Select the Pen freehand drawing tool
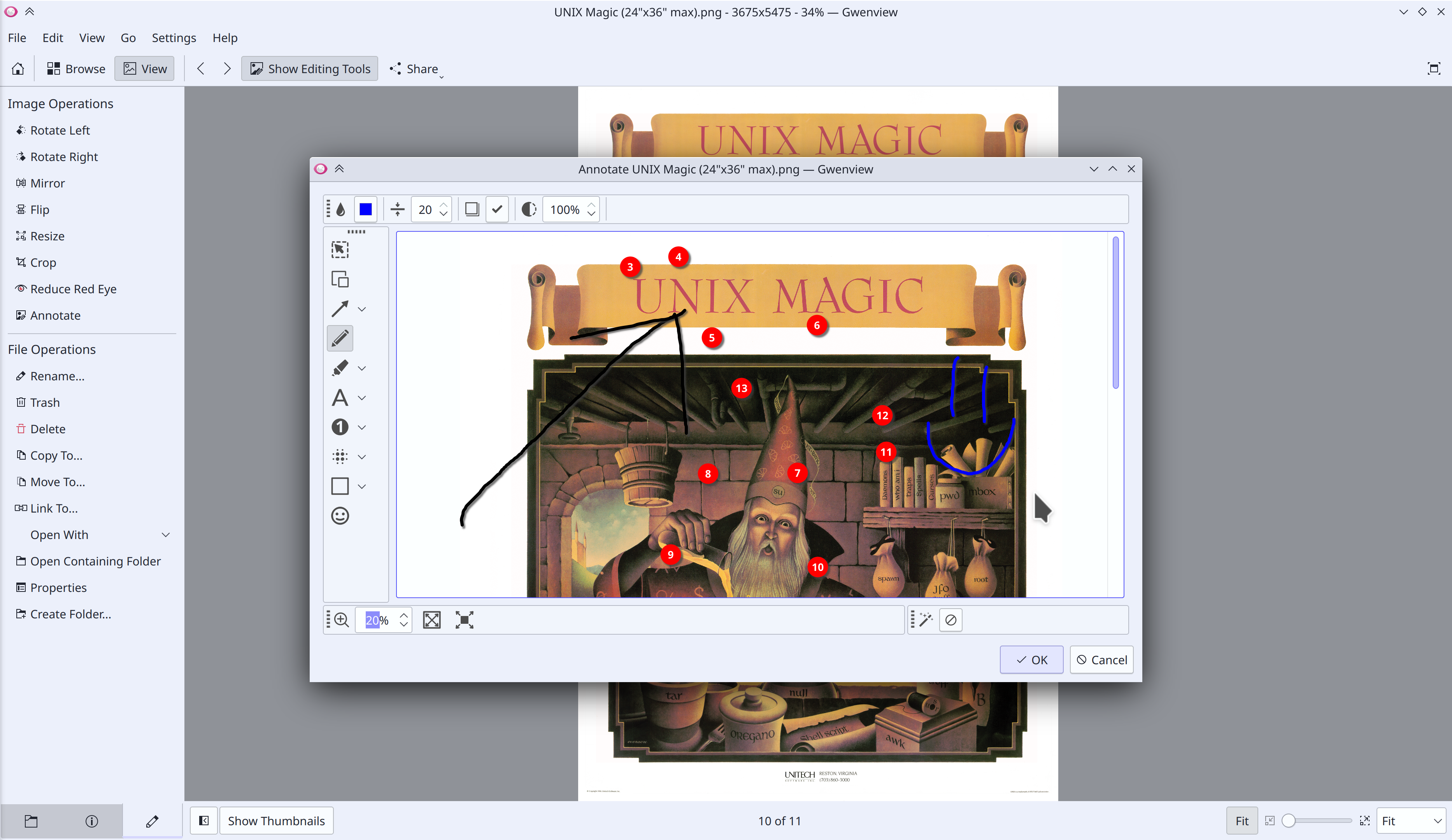The height and width of the screenshot is (840, 1452). (x=339, y=339)
